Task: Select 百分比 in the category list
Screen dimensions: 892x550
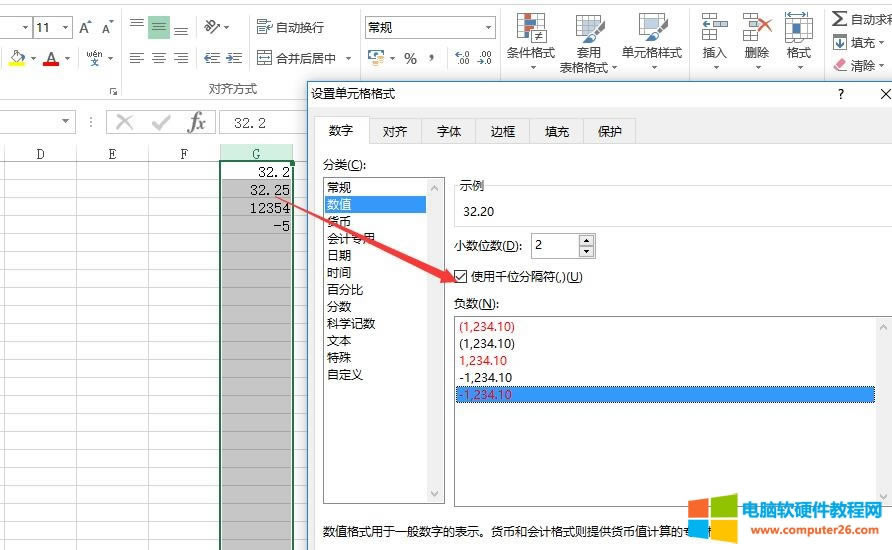Action: (345, 289)
